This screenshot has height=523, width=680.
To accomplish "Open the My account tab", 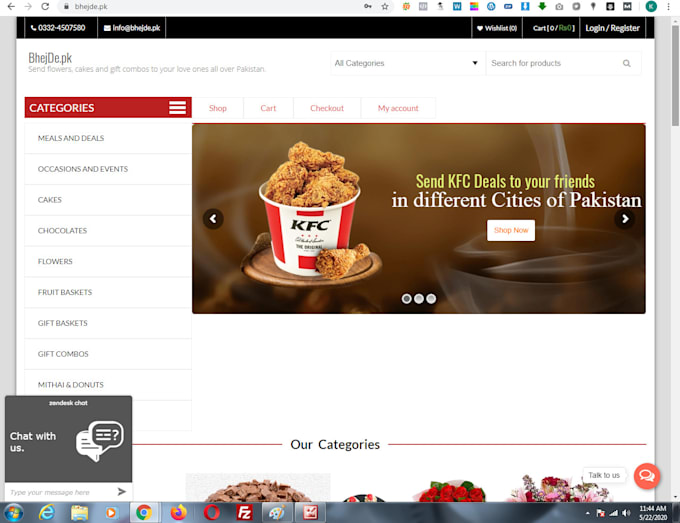I will pyautogui.click(x=398, y=108).
